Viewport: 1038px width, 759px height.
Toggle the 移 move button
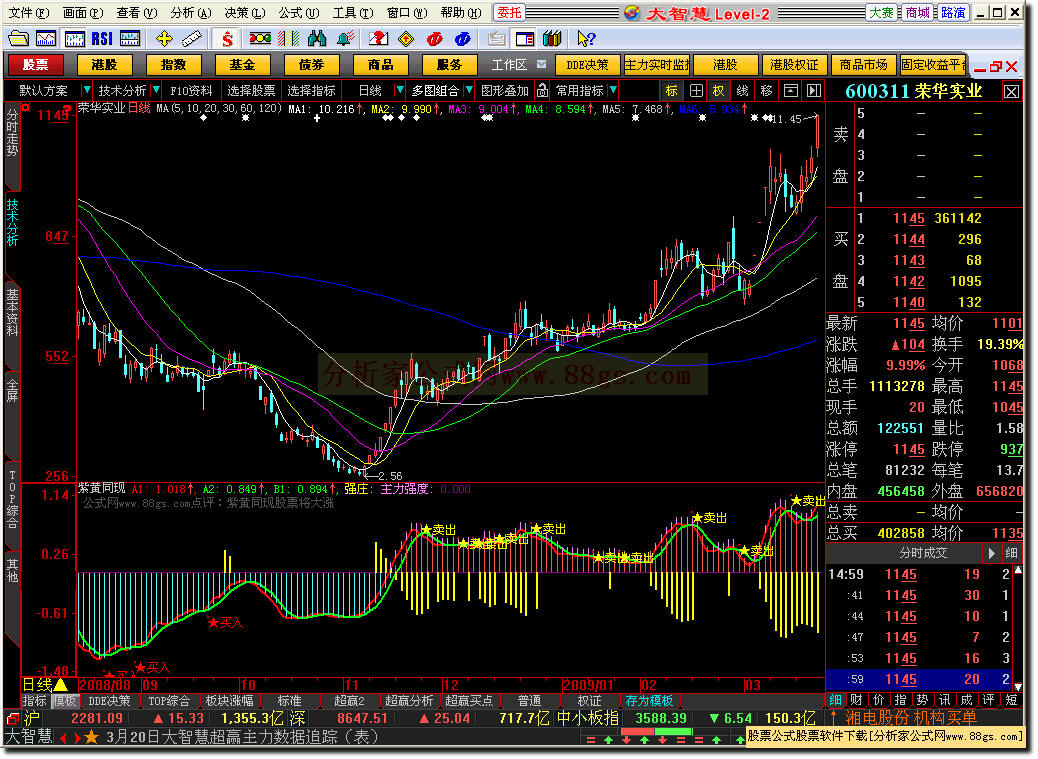(767, 91)
